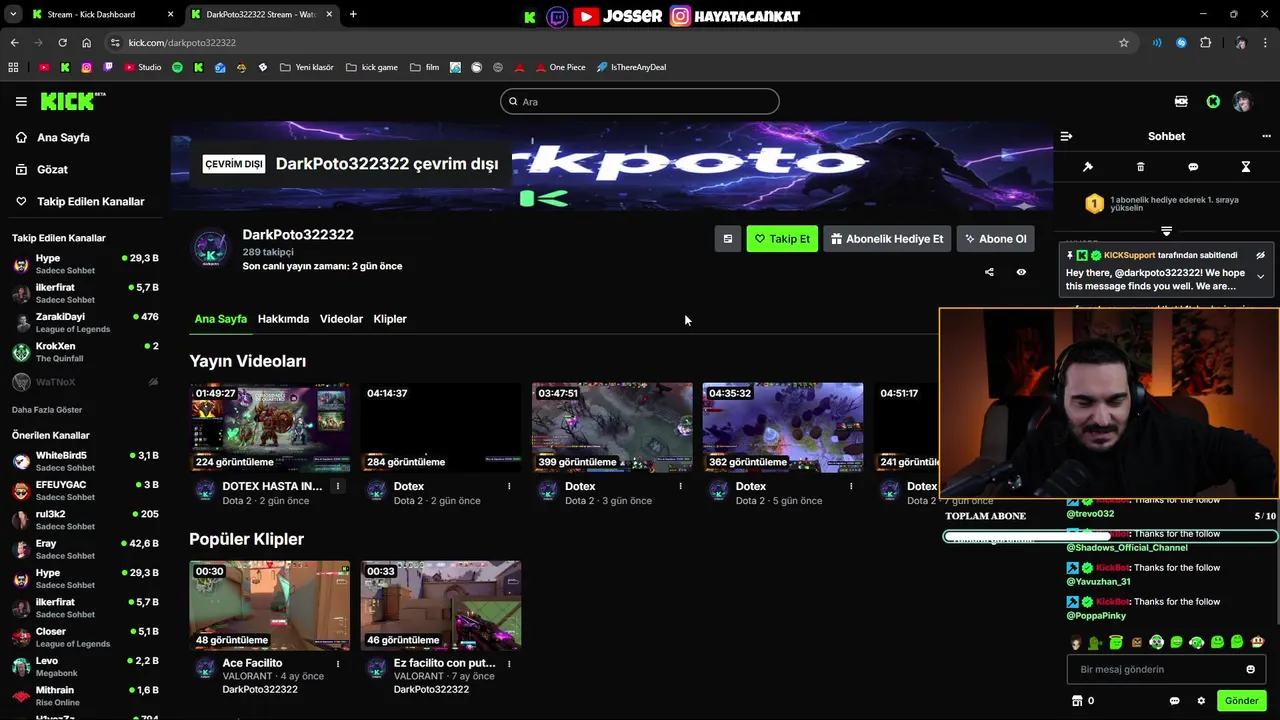Open browser extensions puzzle icon
The width and height of the screenshot is (1280, 720).
click(1205, 43)
